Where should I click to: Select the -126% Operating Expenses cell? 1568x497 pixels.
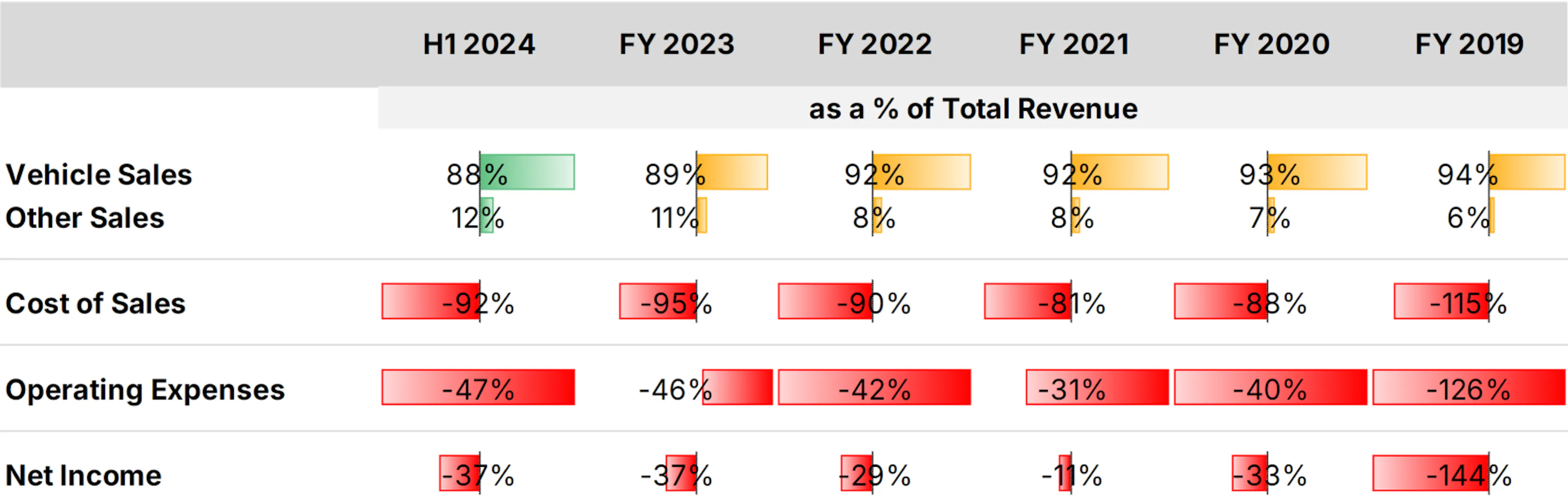(x=1469, y=387)
